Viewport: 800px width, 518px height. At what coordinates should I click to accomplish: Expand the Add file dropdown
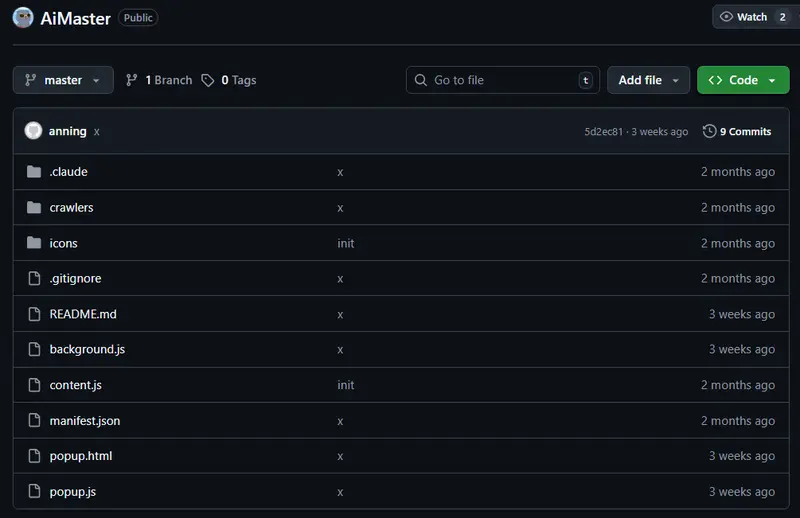point(648,80)
